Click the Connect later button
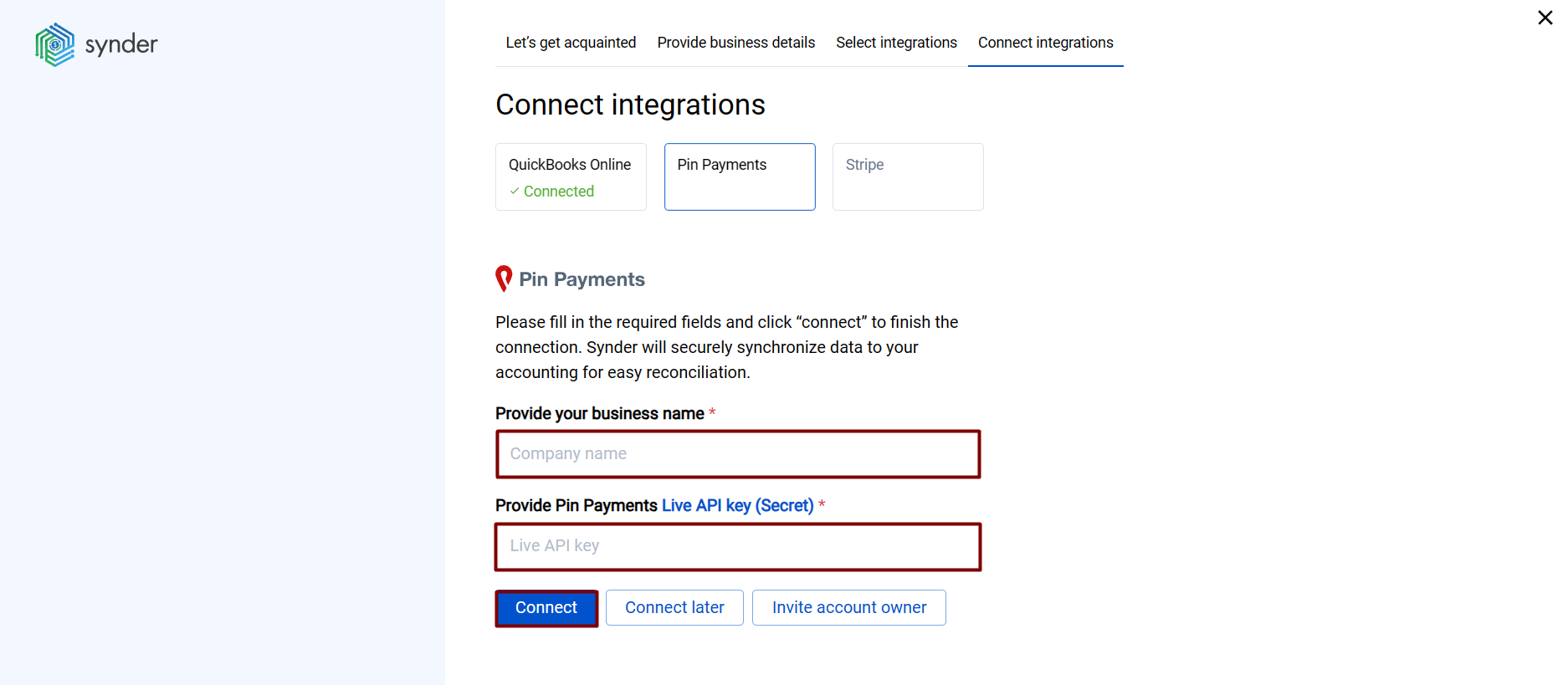 click(674, 607)
